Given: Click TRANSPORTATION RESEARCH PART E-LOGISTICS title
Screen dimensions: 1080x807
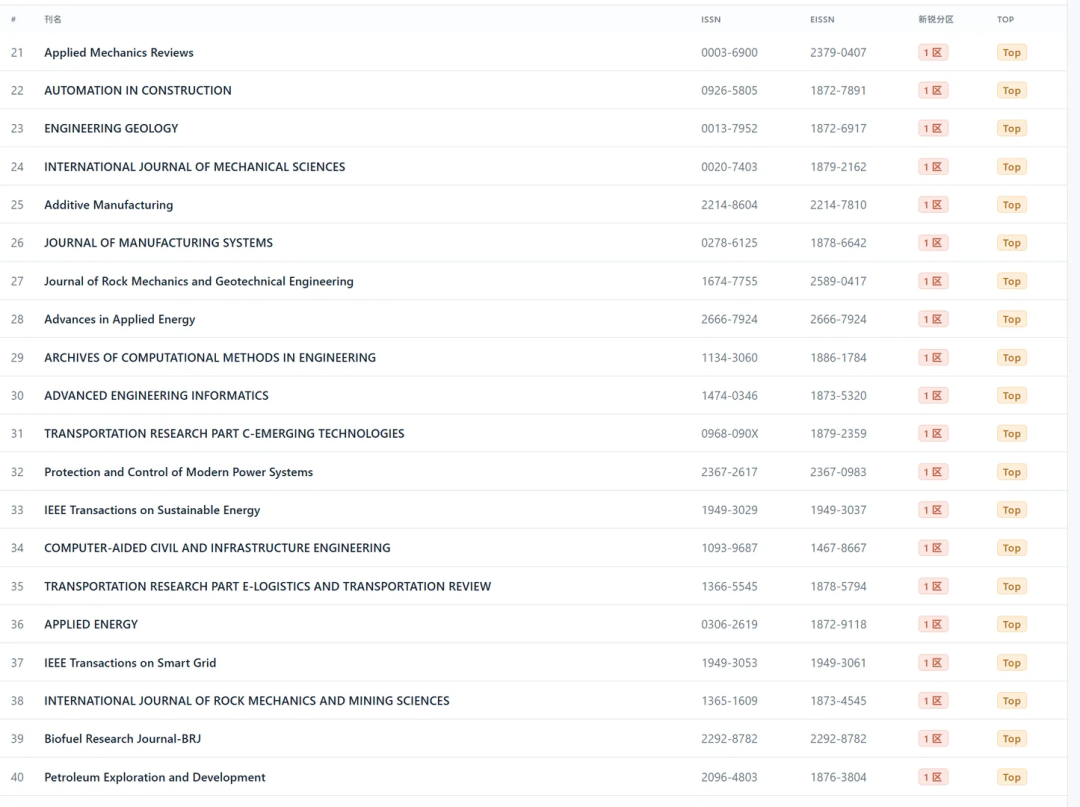Looking at the screenshot, I should click(267, 586).
